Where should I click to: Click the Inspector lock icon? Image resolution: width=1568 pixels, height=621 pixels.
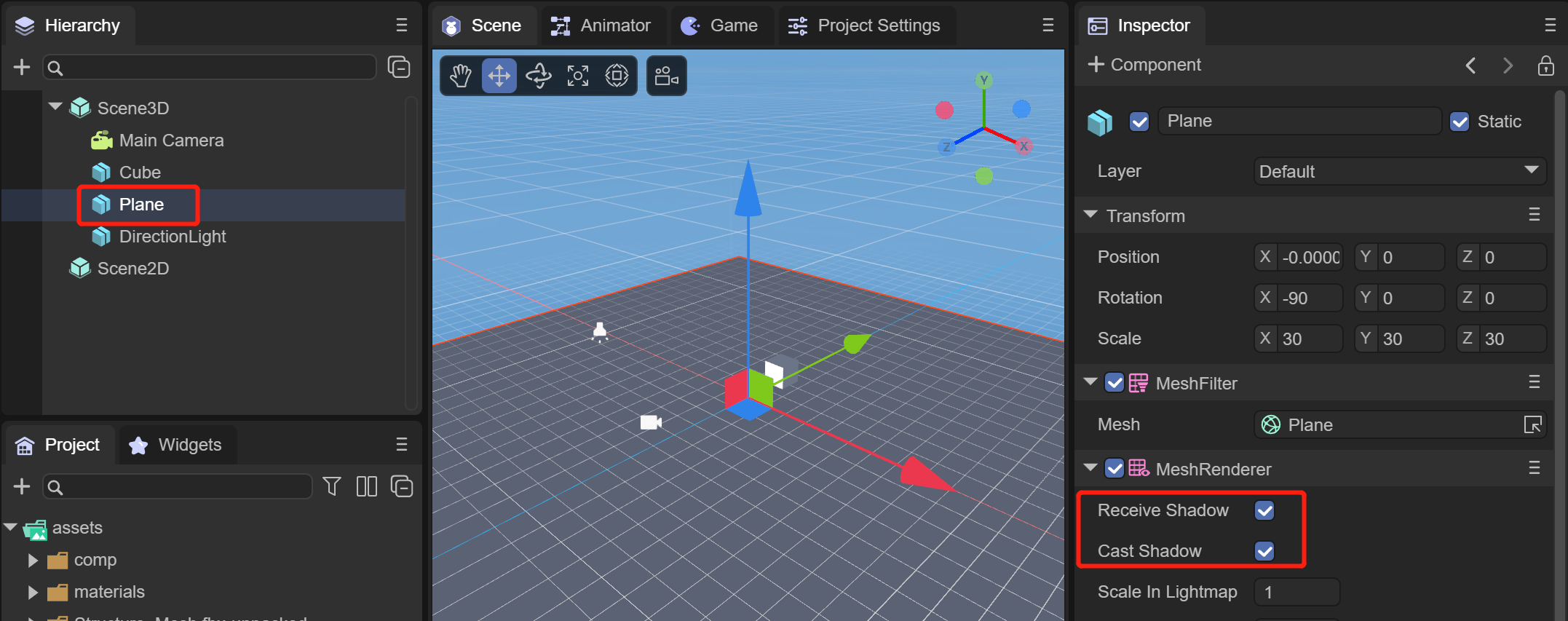(1545, 66)
